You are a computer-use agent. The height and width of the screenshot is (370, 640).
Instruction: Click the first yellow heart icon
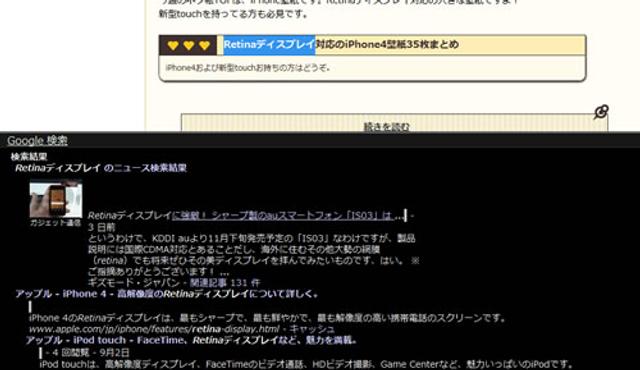(x=173, y=45)
